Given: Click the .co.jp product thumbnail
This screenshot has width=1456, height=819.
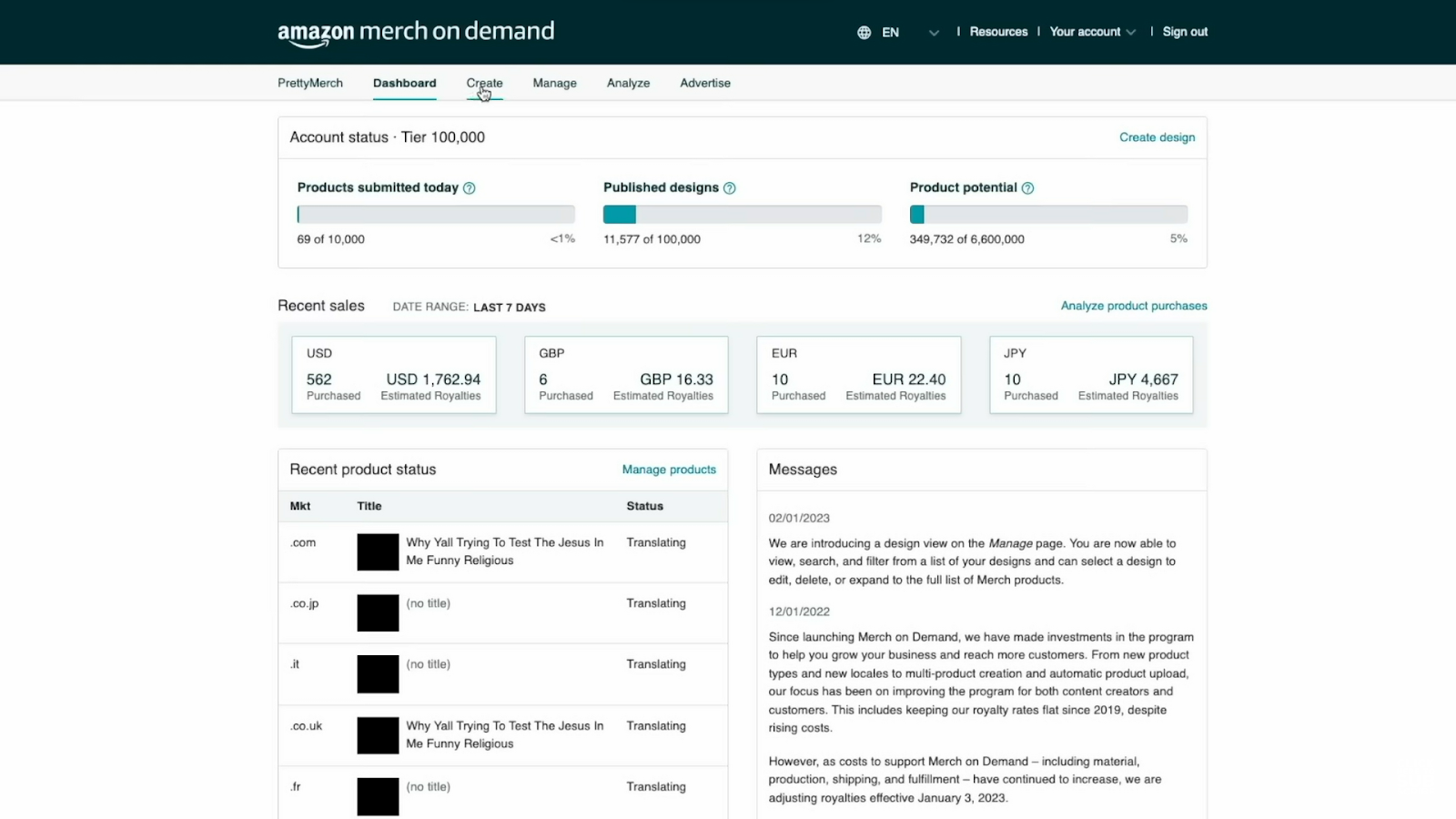Looking at the screenshot, I should [378, 613].
